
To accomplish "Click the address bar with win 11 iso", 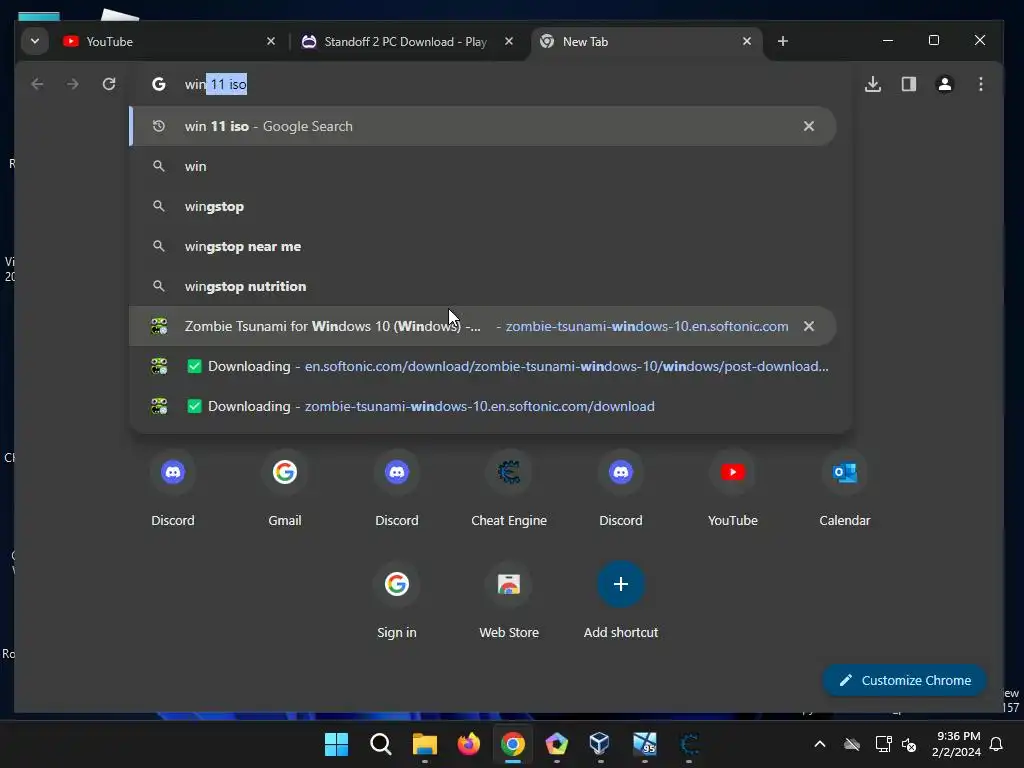I will 490,84.
